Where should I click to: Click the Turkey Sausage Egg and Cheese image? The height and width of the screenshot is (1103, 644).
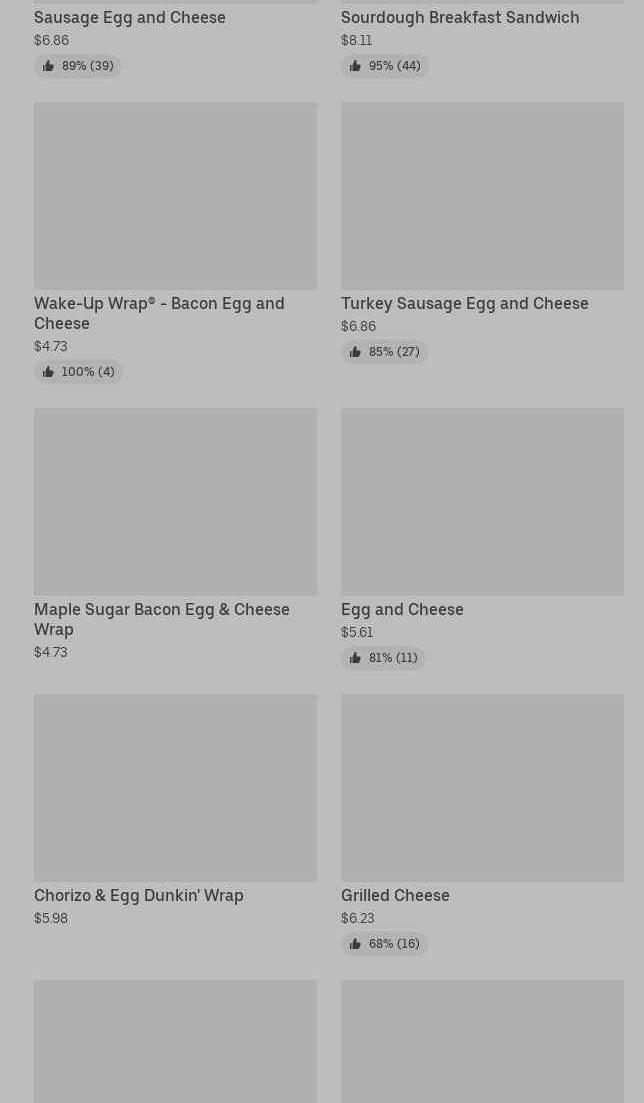click(482, 196)
